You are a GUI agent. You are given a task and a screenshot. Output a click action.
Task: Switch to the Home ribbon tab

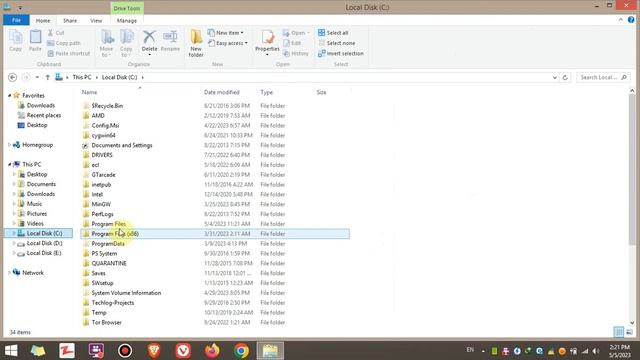[43, 20]
